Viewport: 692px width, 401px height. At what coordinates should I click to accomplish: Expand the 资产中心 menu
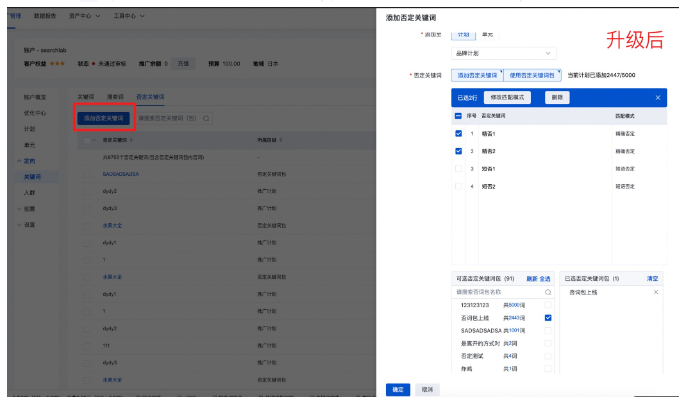click(x=84, y=17)
